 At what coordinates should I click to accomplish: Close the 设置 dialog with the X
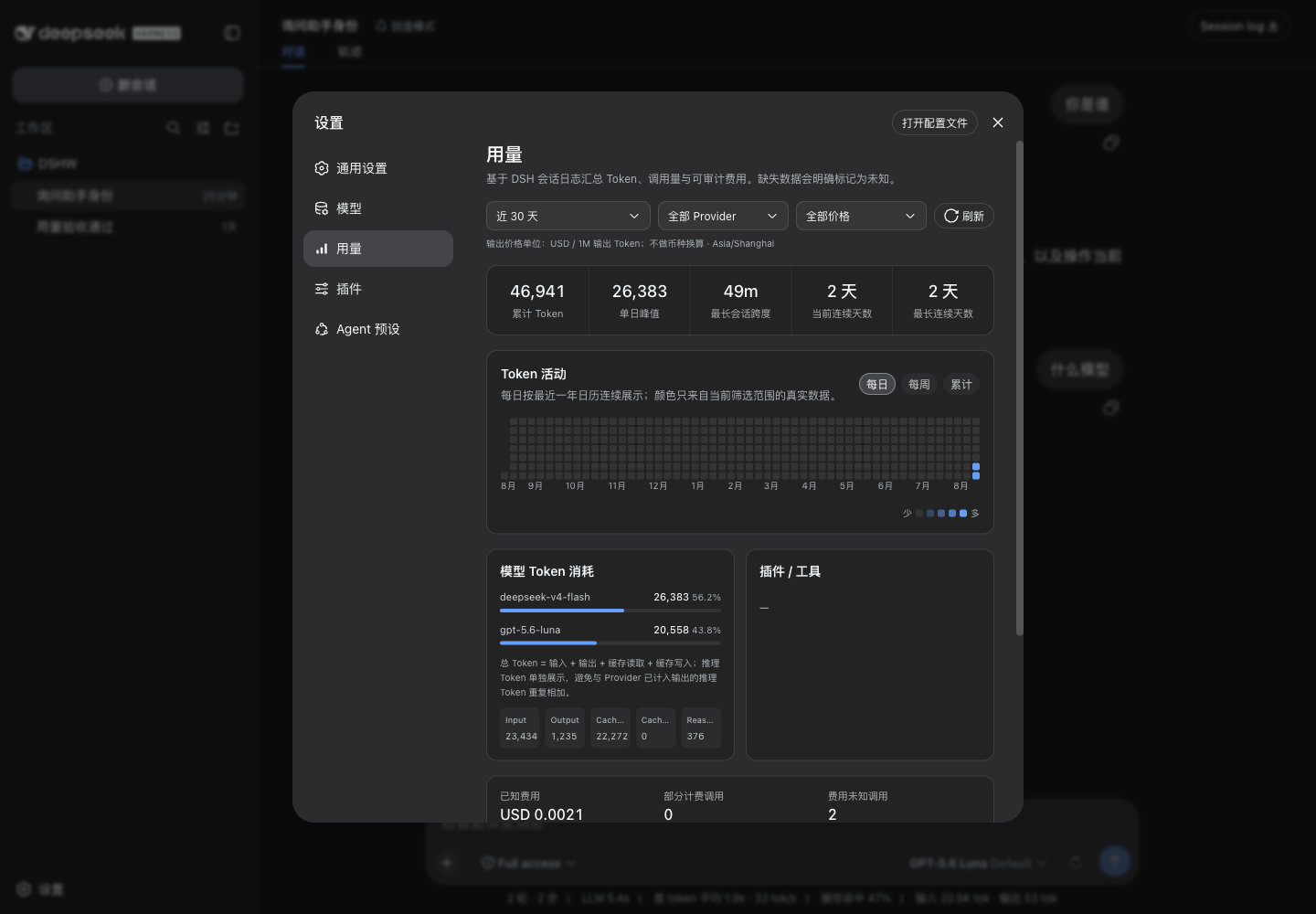point(998,122)
